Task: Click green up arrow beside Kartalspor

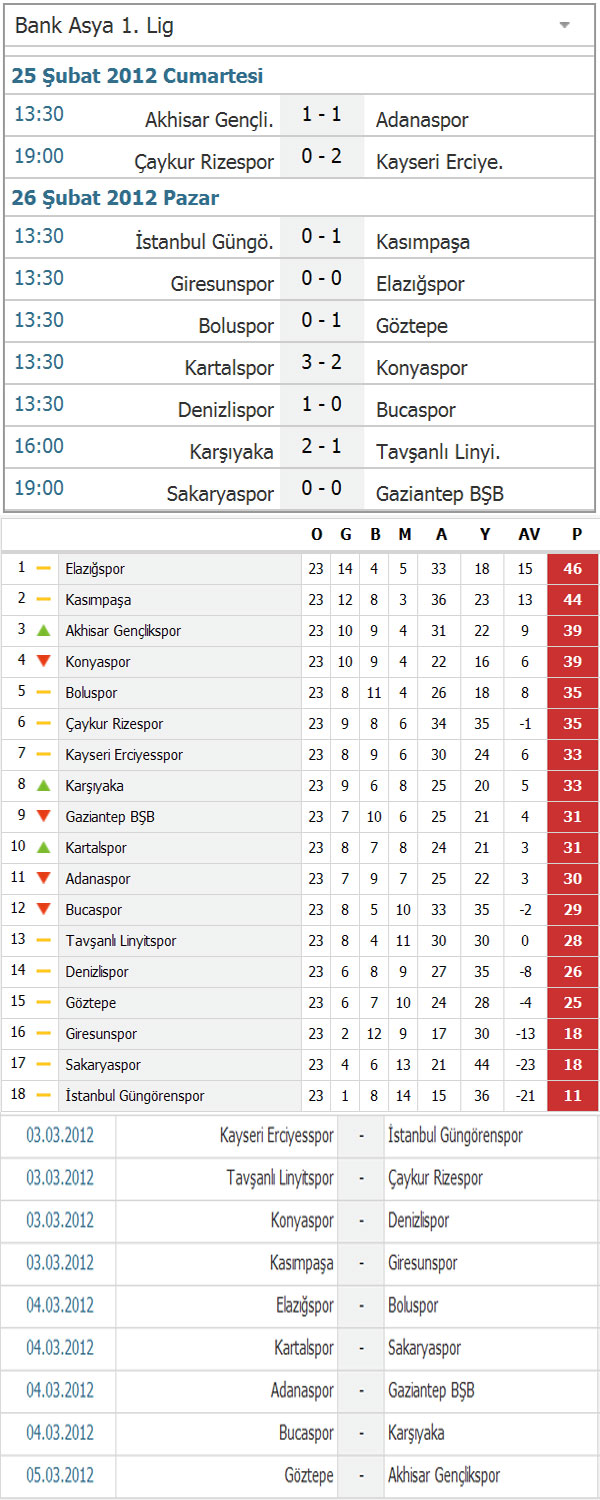Action: tap(43, 848)
